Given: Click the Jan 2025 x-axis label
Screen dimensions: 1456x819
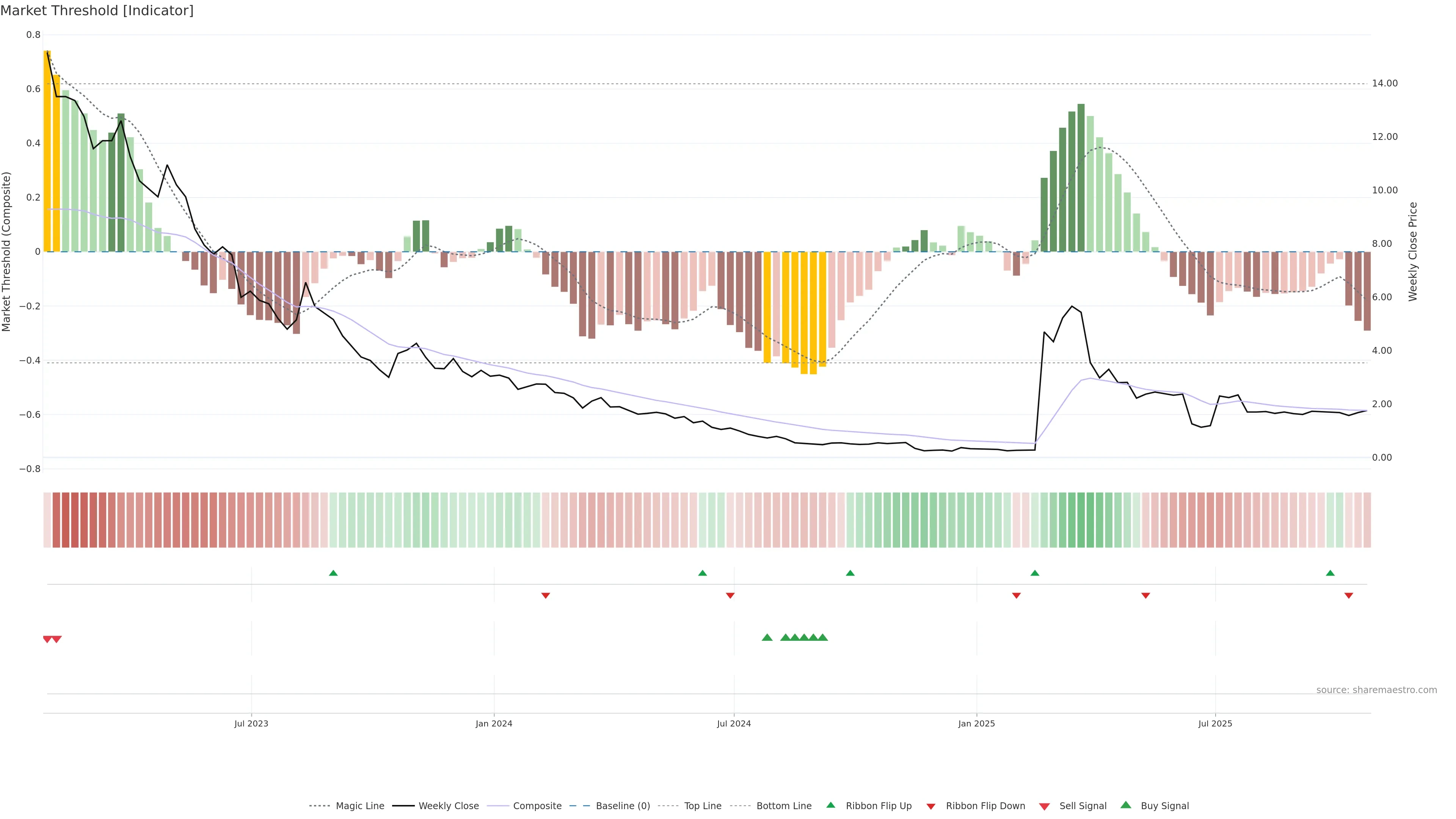Looking at the screenshot, I should click(976, 723).
